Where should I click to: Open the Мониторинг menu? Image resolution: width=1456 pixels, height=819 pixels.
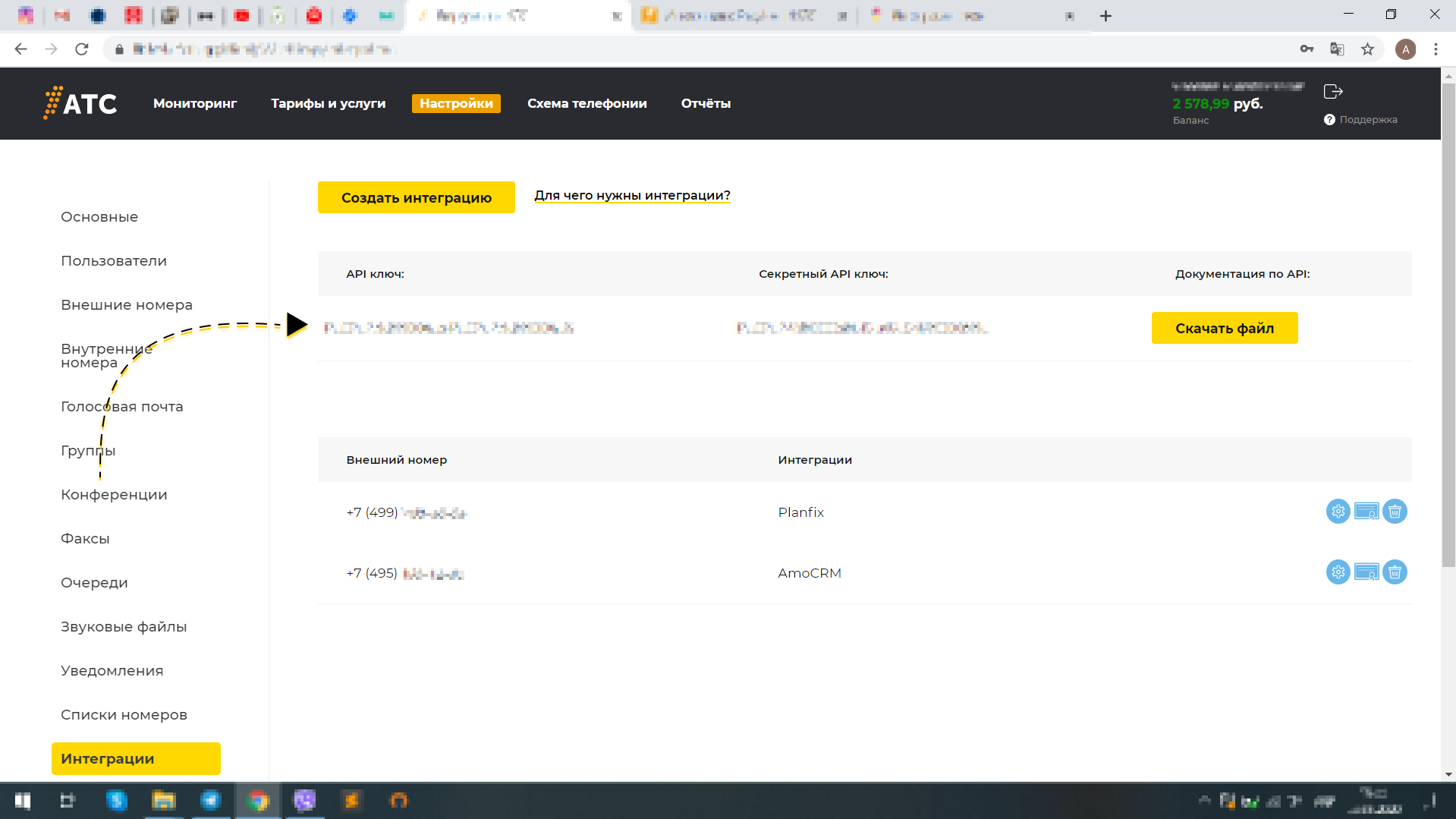point(195,103)
